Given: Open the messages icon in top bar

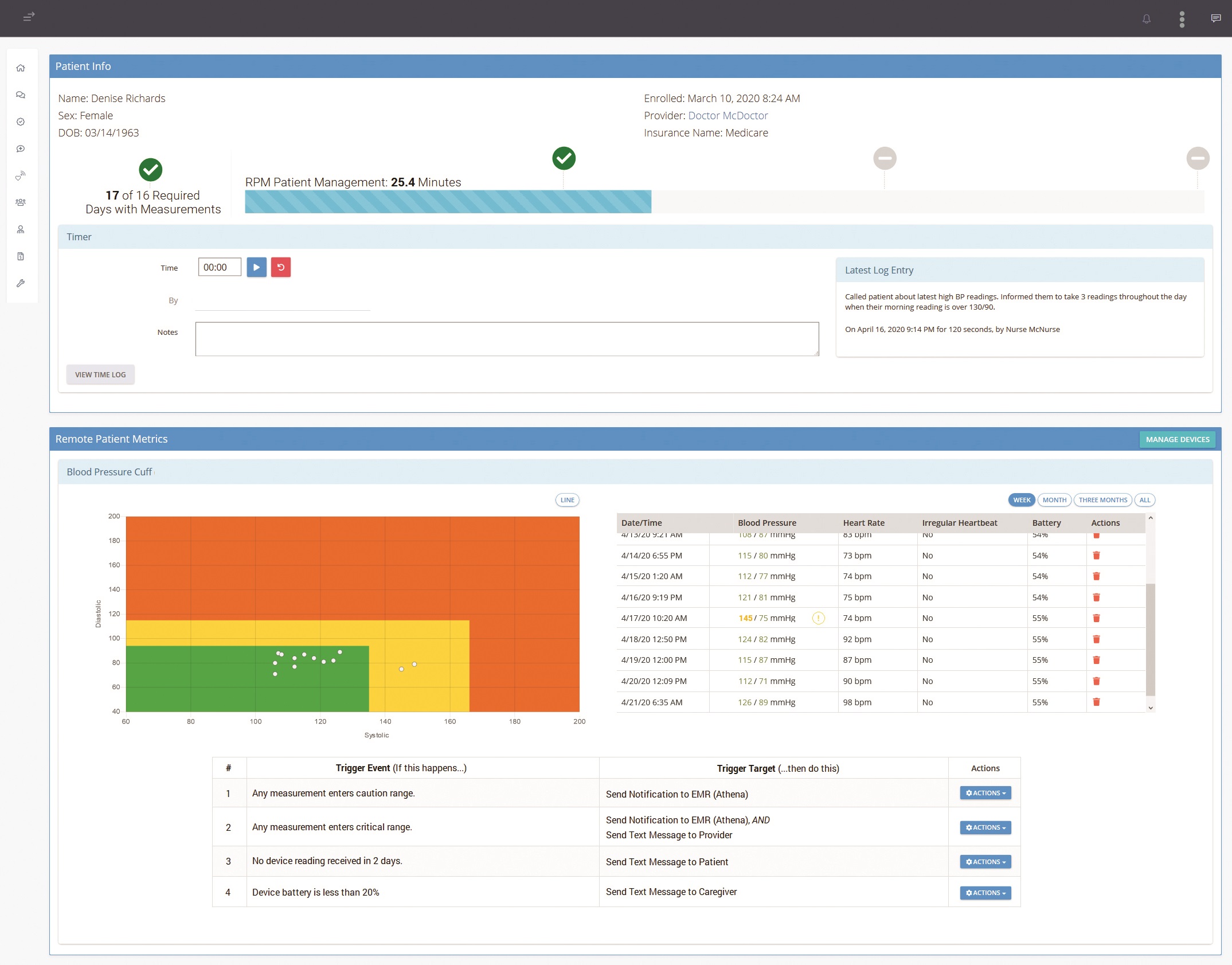Looking at the screenshot, I should 1215,19.
